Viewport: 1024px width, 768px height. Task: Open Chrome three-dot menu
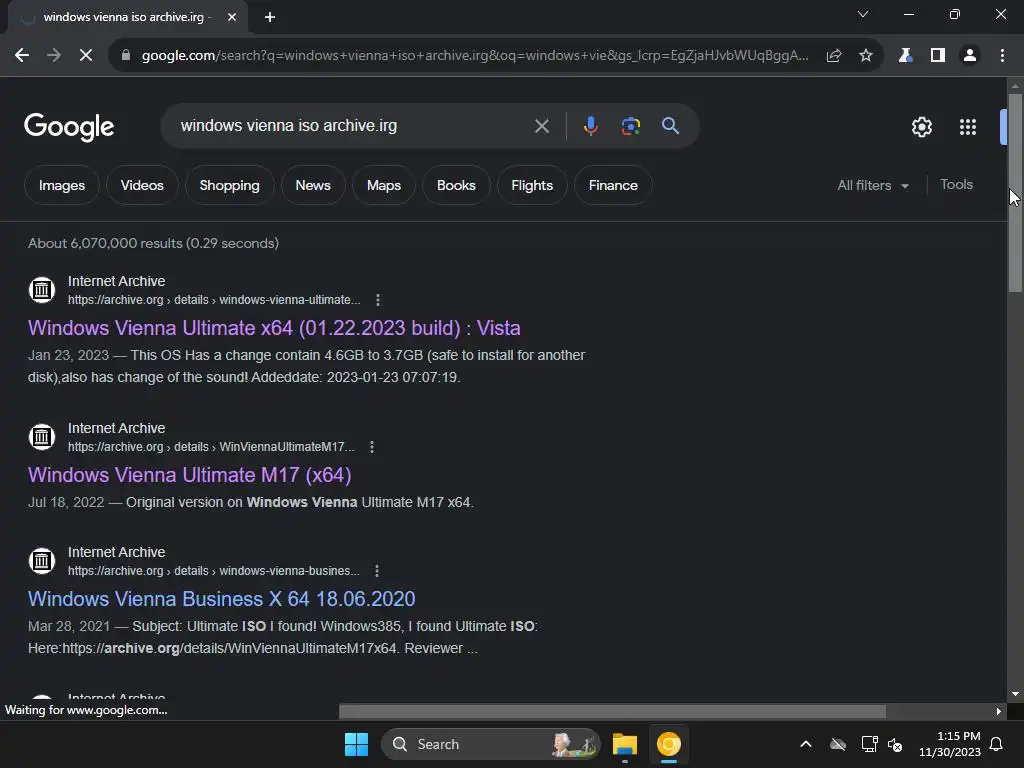click(x=1002, y=56)
